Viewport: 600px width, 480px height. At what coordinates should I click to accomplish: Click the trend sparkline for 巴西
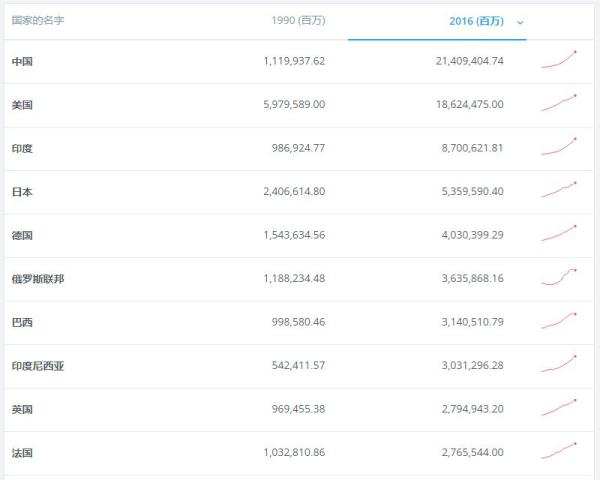click(559, 321)
